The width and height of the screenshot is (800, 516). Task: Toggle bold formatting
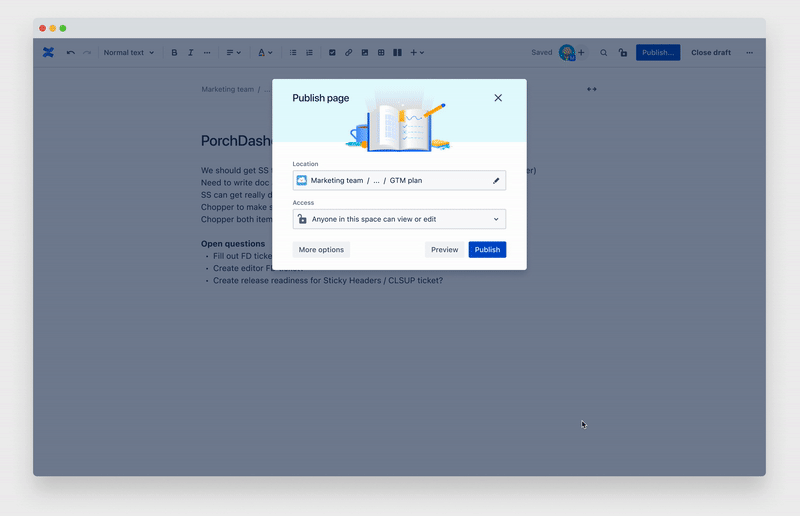click(x=174, y=53)
